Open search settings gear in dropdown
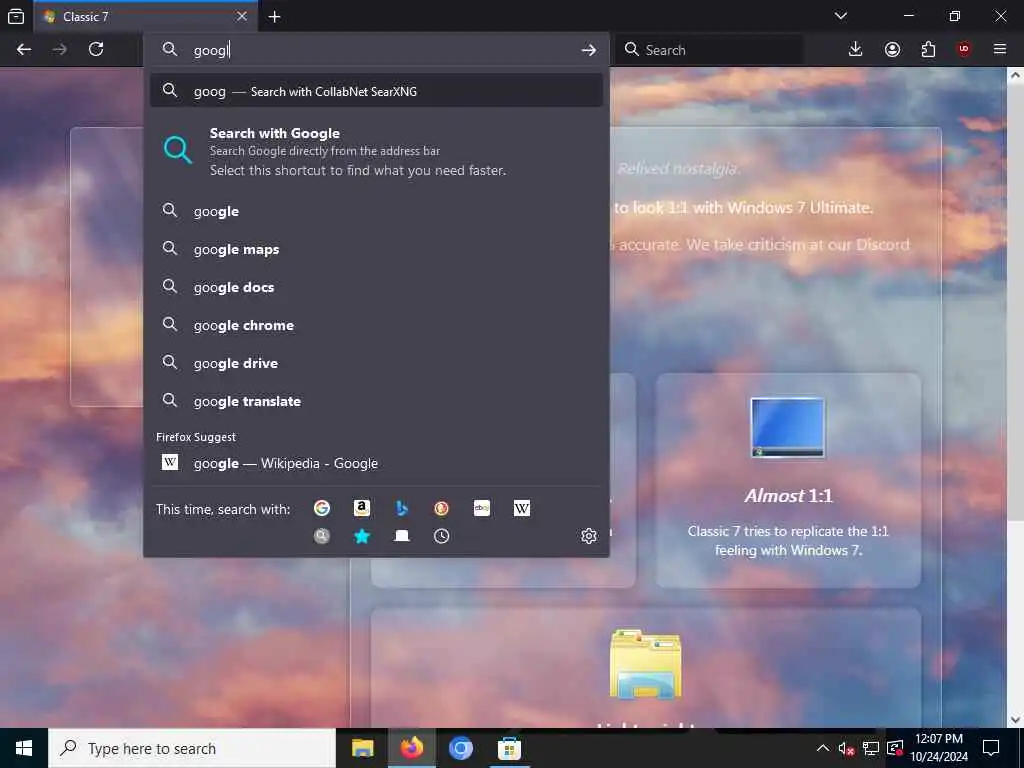Viewport: 1024px width, 768px height. click(588, 536)
